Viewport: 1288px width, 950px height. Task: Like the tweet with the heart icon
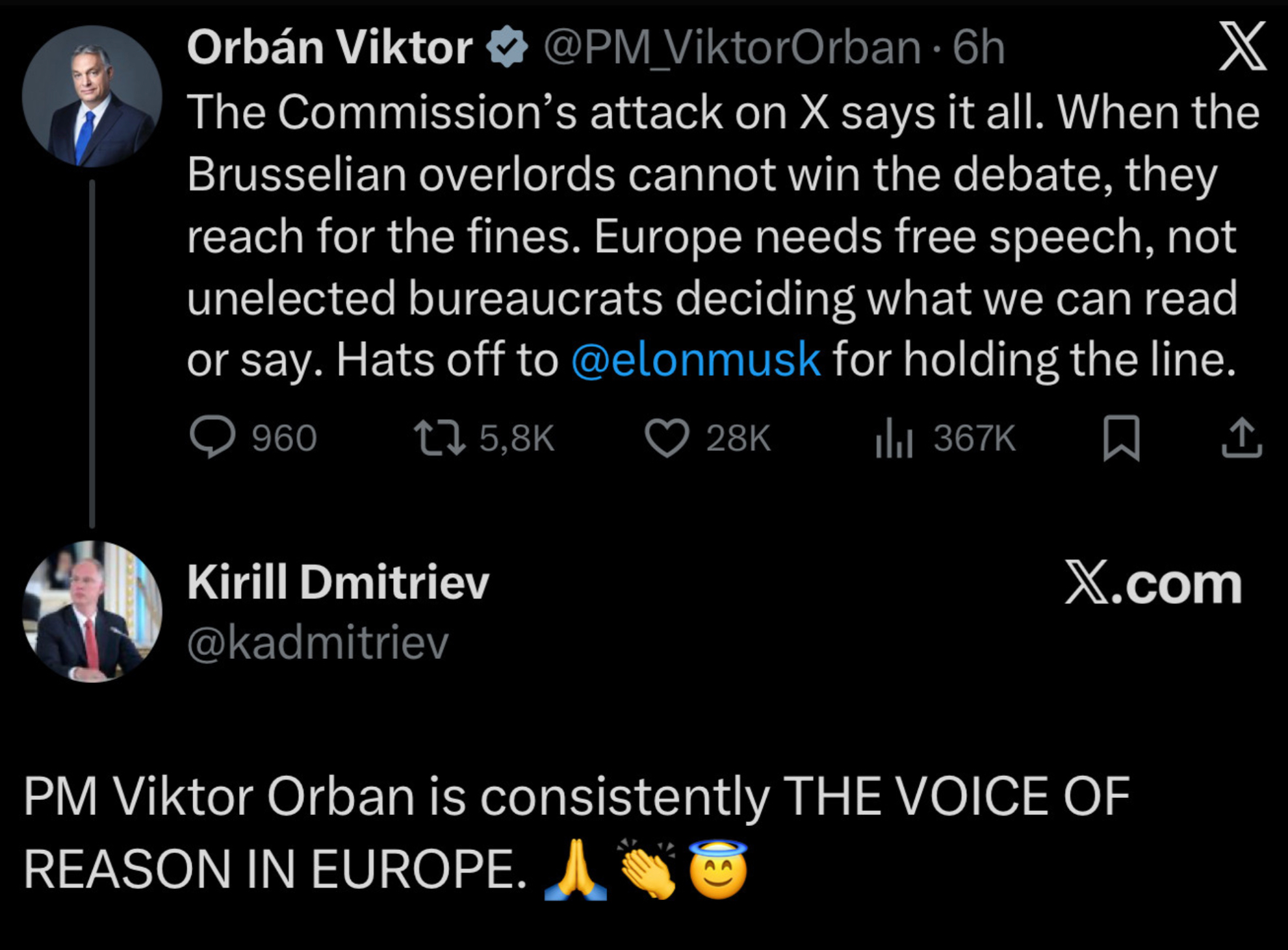667,437
